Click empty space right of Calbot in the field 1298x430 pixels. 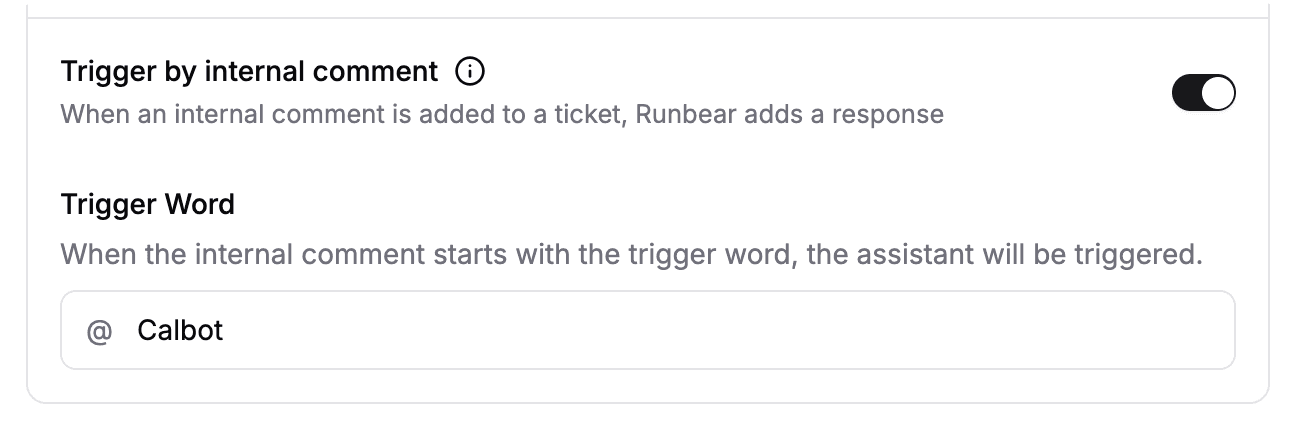click(700, 330)
